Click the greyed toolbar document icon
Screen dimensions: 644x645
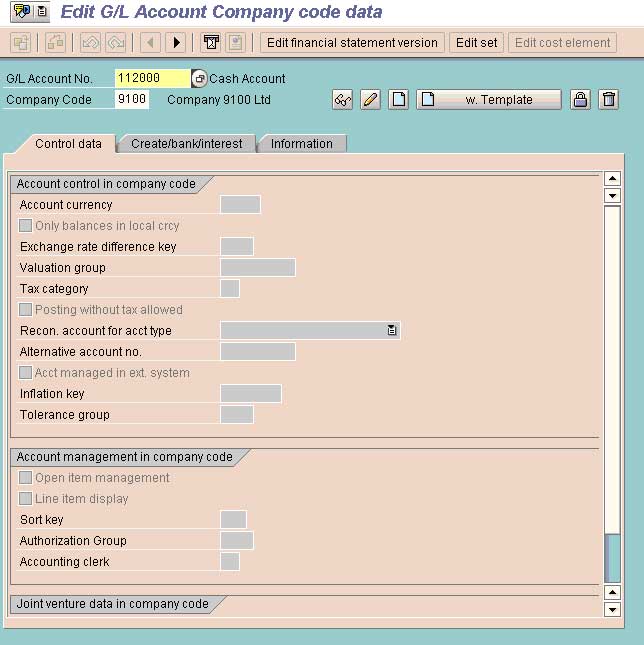pyautogui.click(x=236, y=42)
